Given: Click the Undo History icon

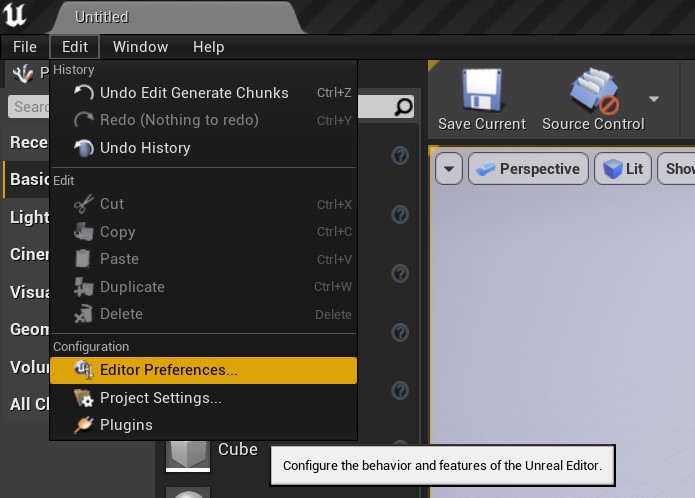Looking at the screenshot, I should coord(84,148).
